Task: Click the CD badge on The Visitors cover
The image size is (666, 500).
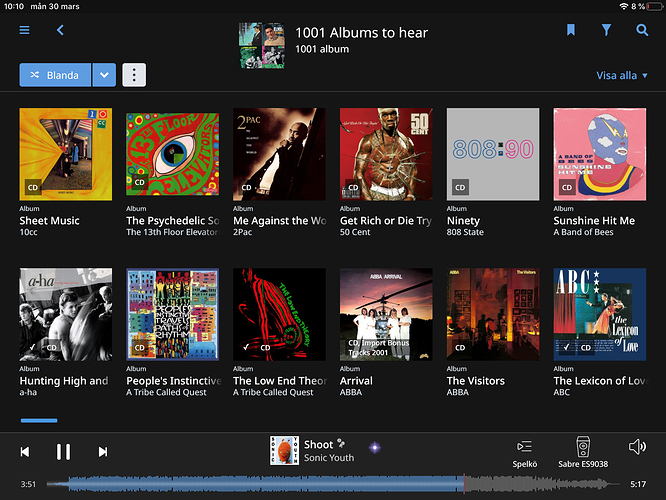Action: coord(460,347)
